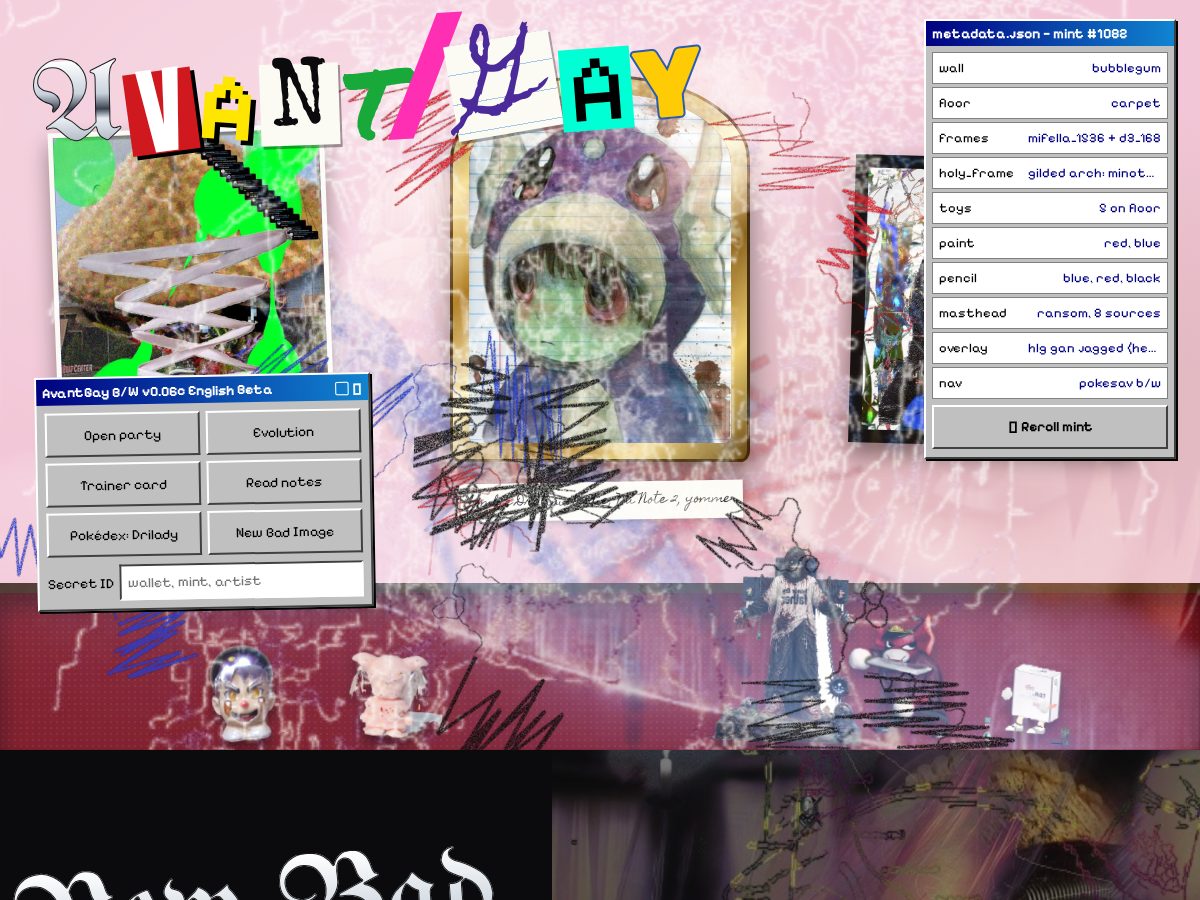Open the Evolution section

(x=284, y=432)
